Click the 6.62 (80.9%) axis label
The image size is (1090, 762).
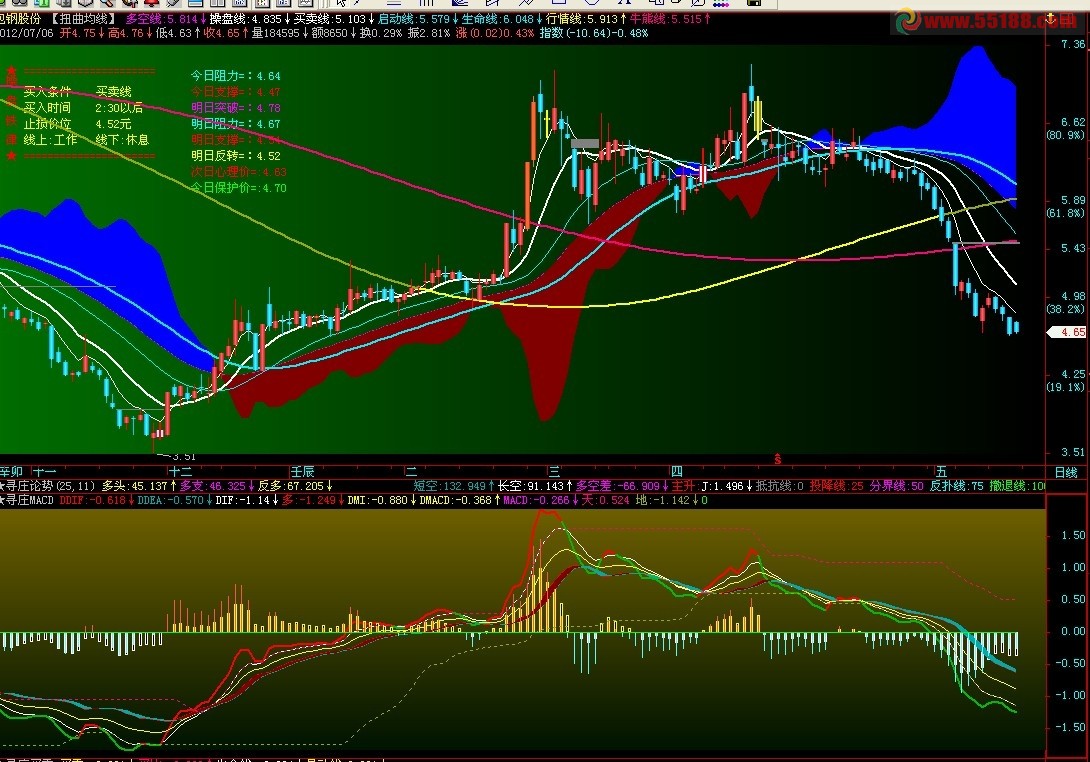[x=1066, y=129]
